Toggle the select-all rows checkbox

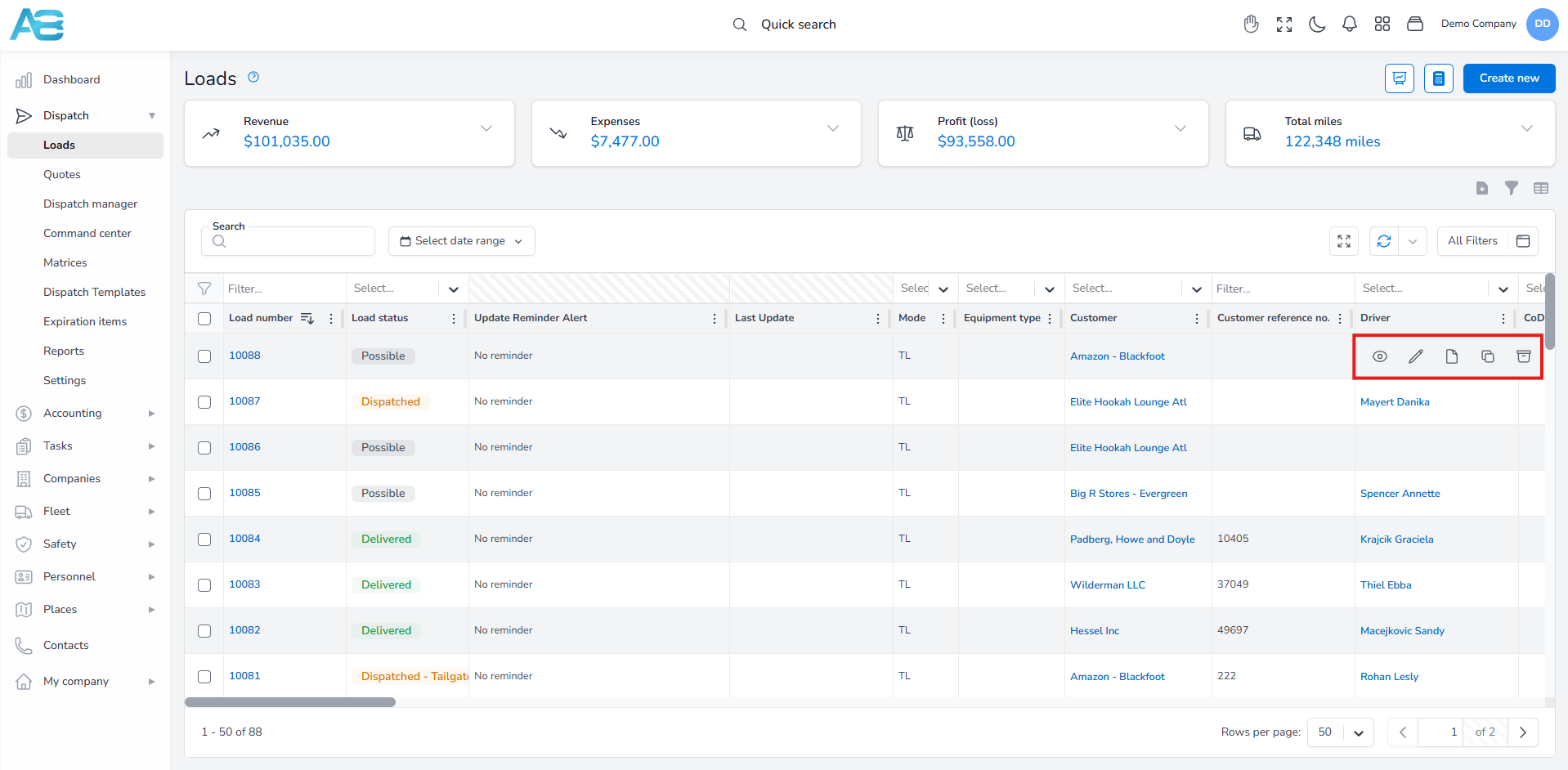coord(204,319)
